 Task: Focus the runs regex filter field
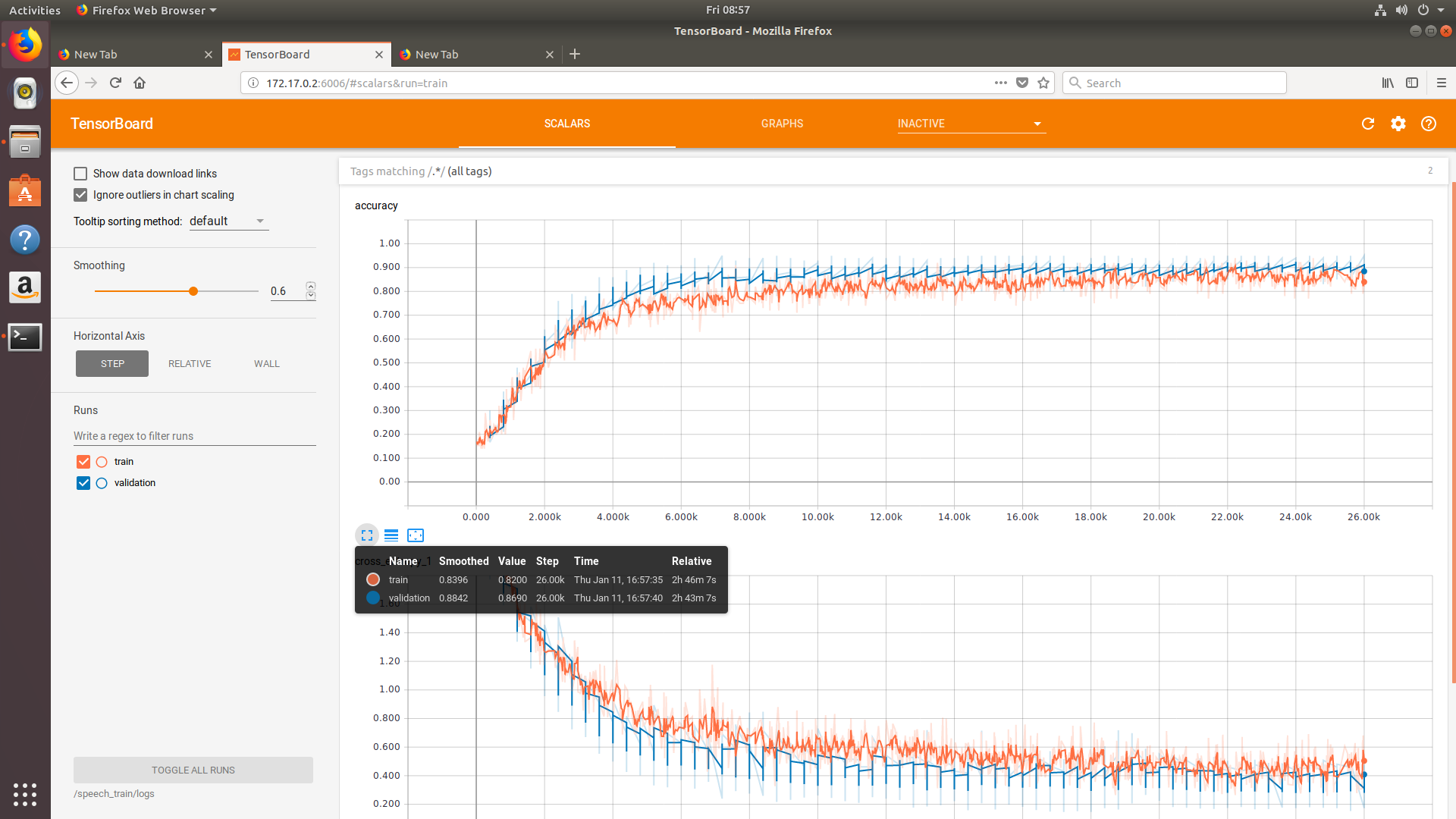(194, 436)
